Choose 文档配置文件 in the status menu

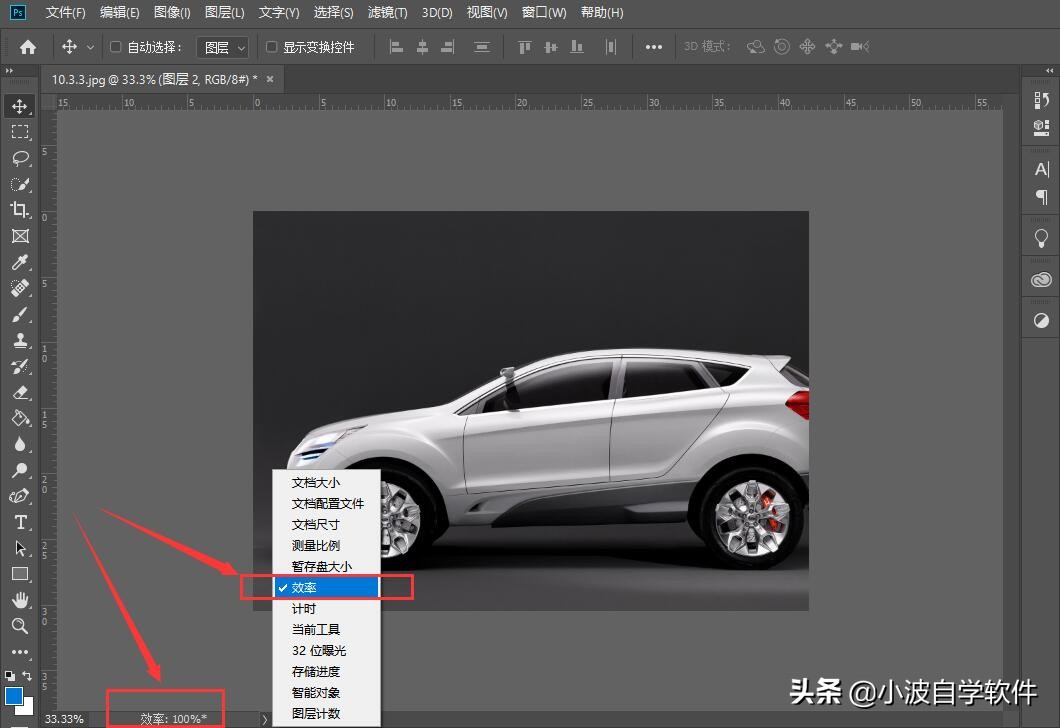pos(327,504)
